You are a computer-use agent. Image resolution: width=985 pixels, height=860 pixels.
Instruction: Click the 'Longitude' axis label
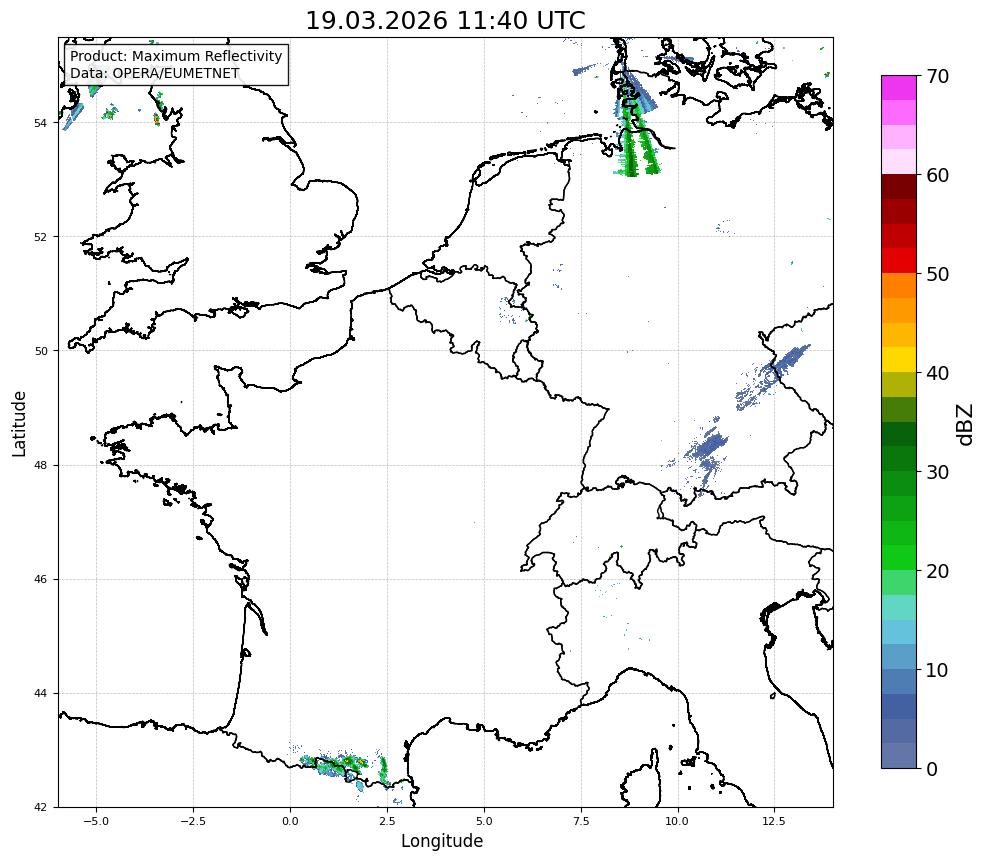pyautogui.click(x=442, y=841)
